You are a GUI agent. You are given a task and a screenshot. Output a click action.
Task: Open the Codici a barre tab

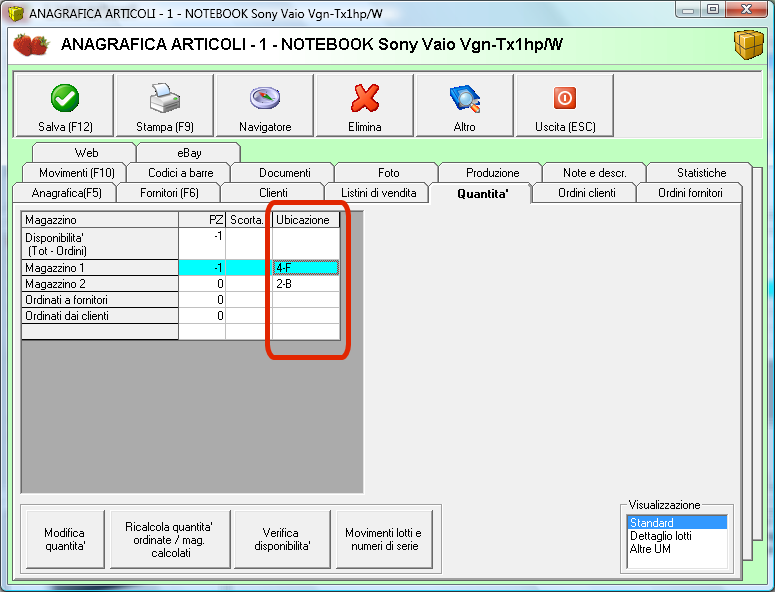tap(180, 173)
